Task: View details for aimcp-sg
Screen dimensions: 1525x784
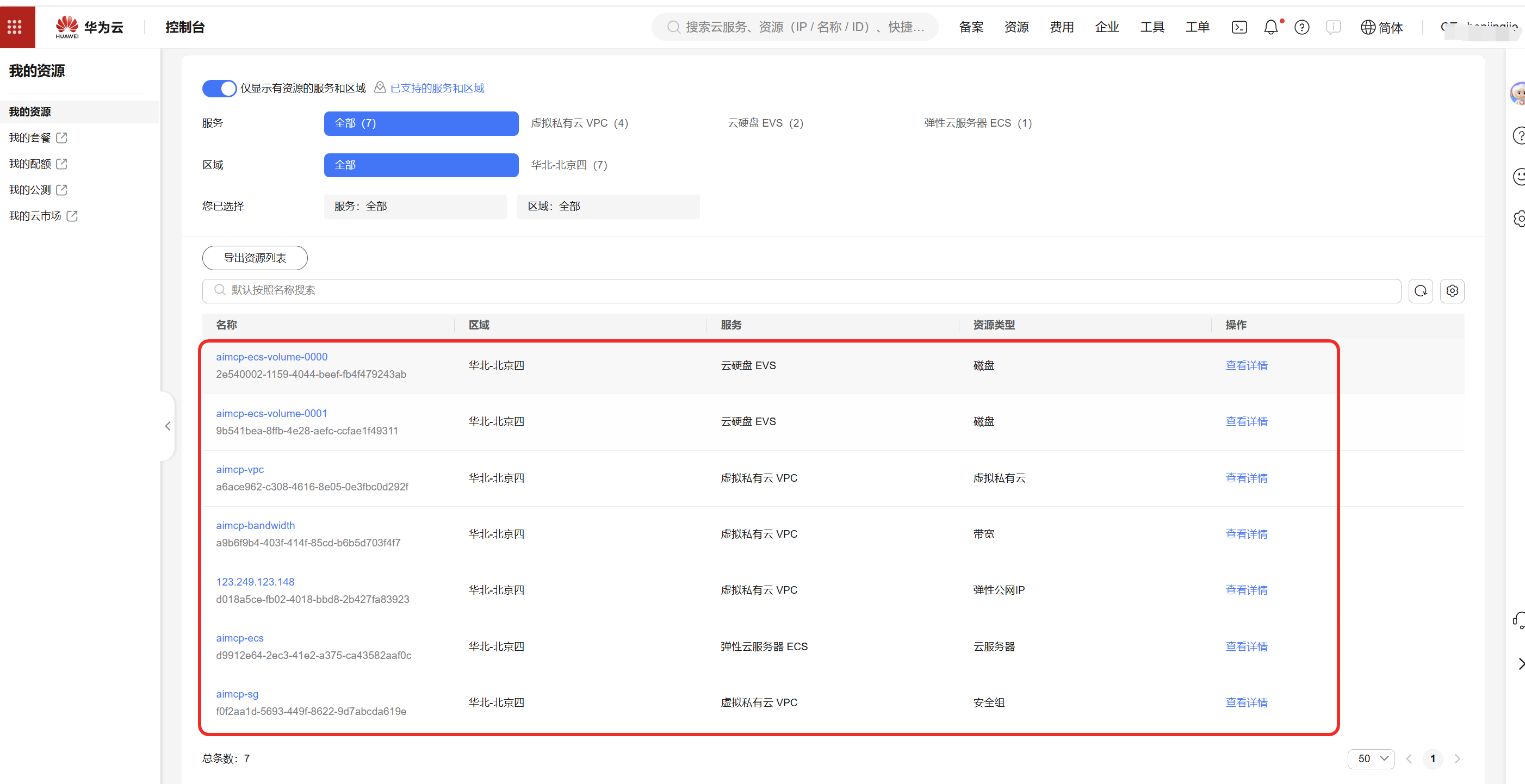Action: 1246,703
